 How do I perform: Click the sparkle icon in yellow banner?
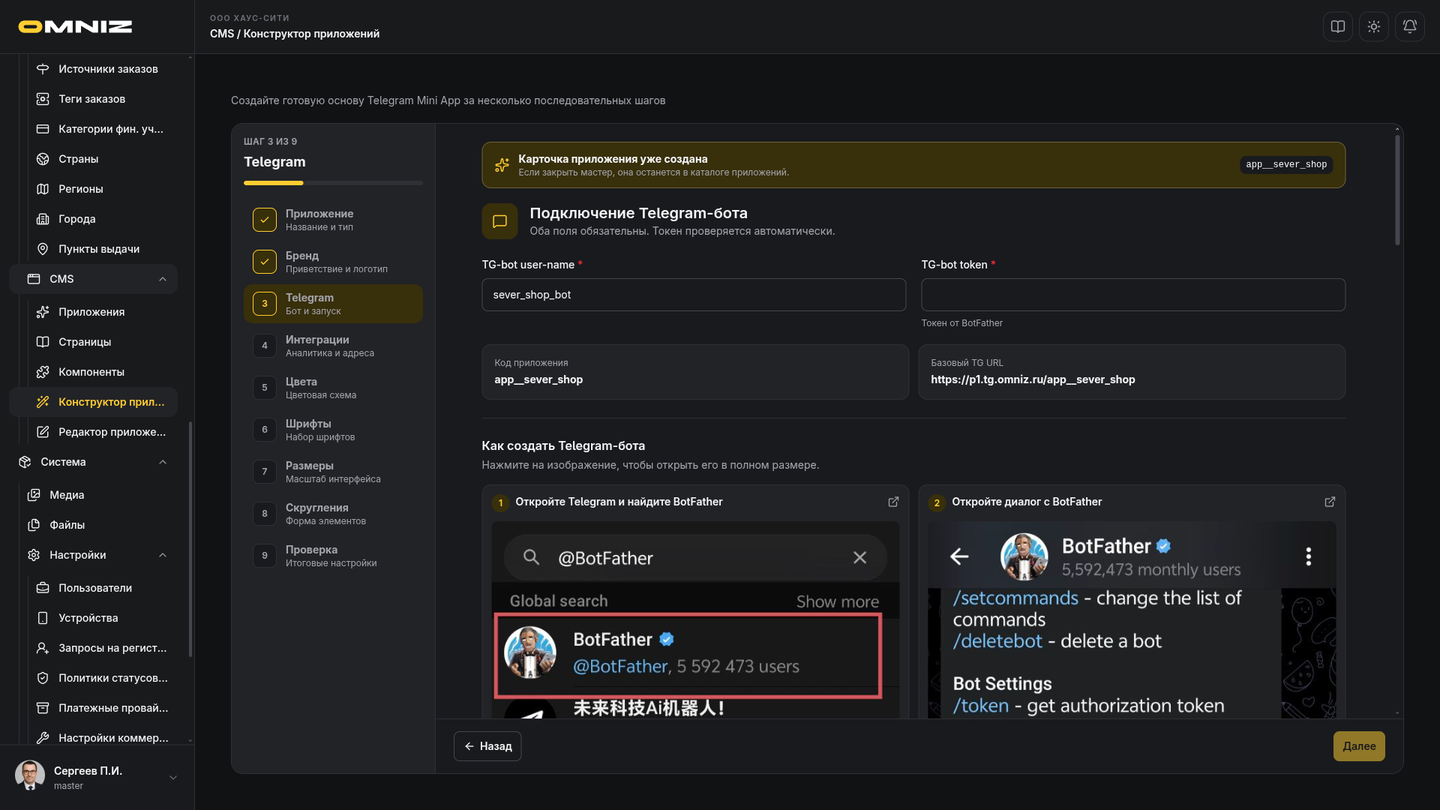(502, 165)
